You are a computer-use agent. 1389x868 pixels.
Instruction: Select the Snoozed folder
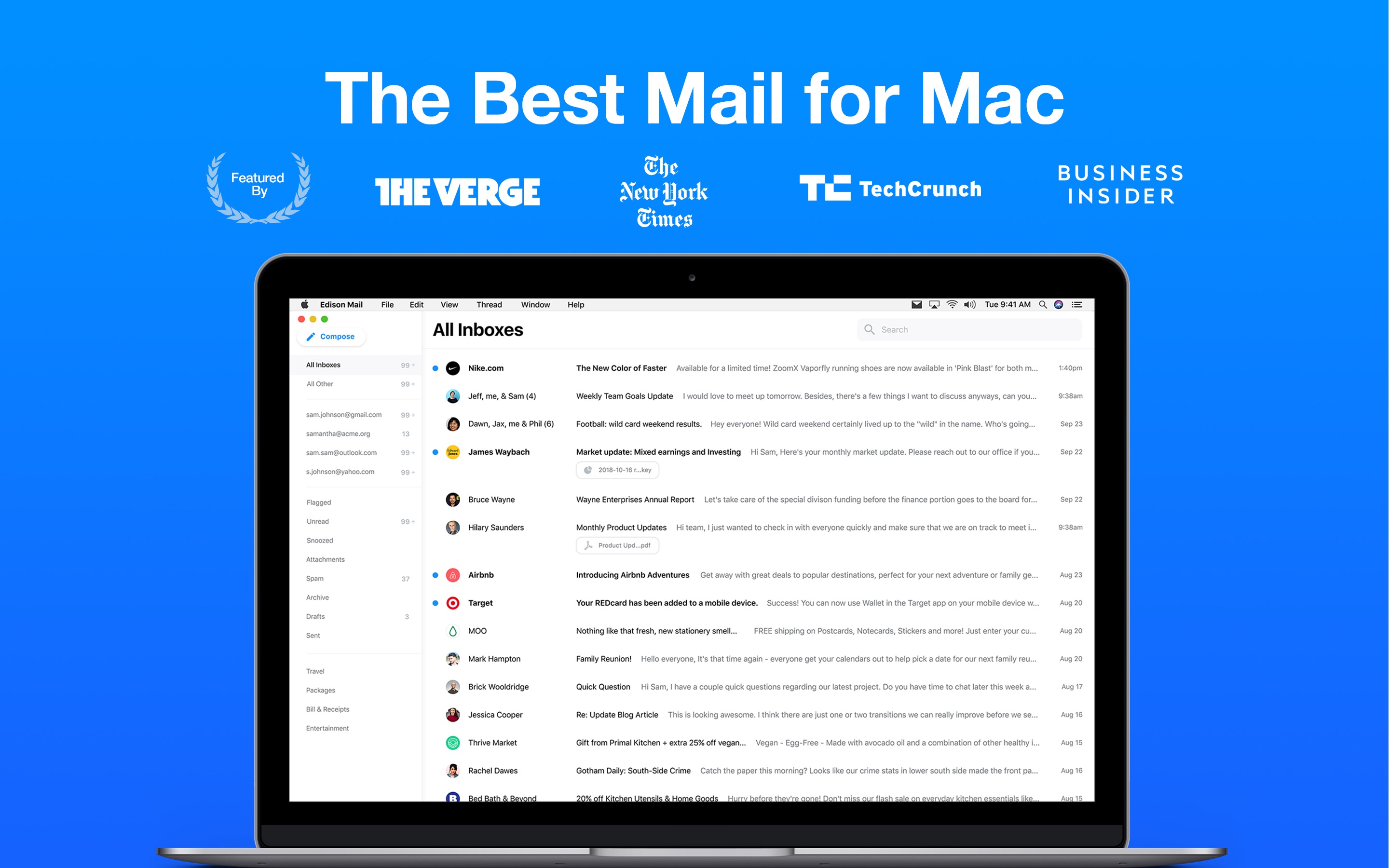320,540
